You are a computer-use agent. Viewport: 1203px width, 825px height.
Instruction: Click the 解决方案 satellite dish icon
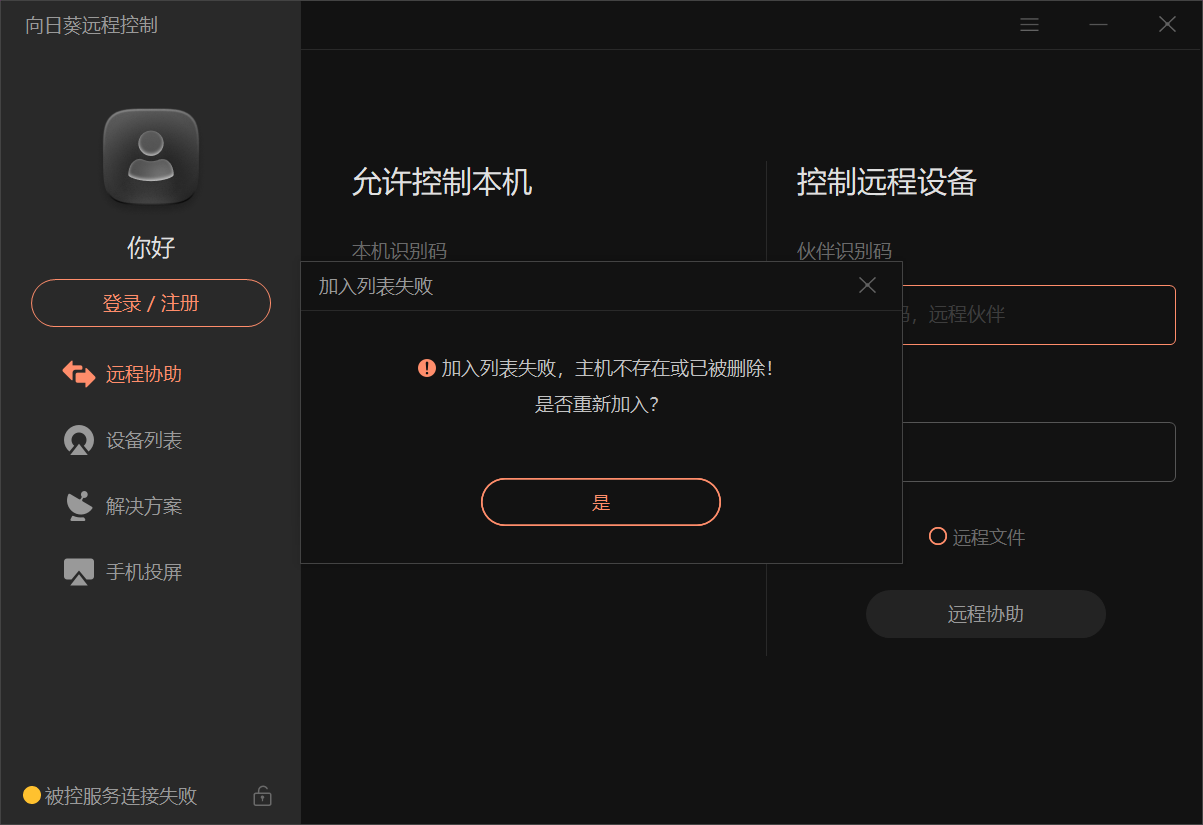(79, 506)
